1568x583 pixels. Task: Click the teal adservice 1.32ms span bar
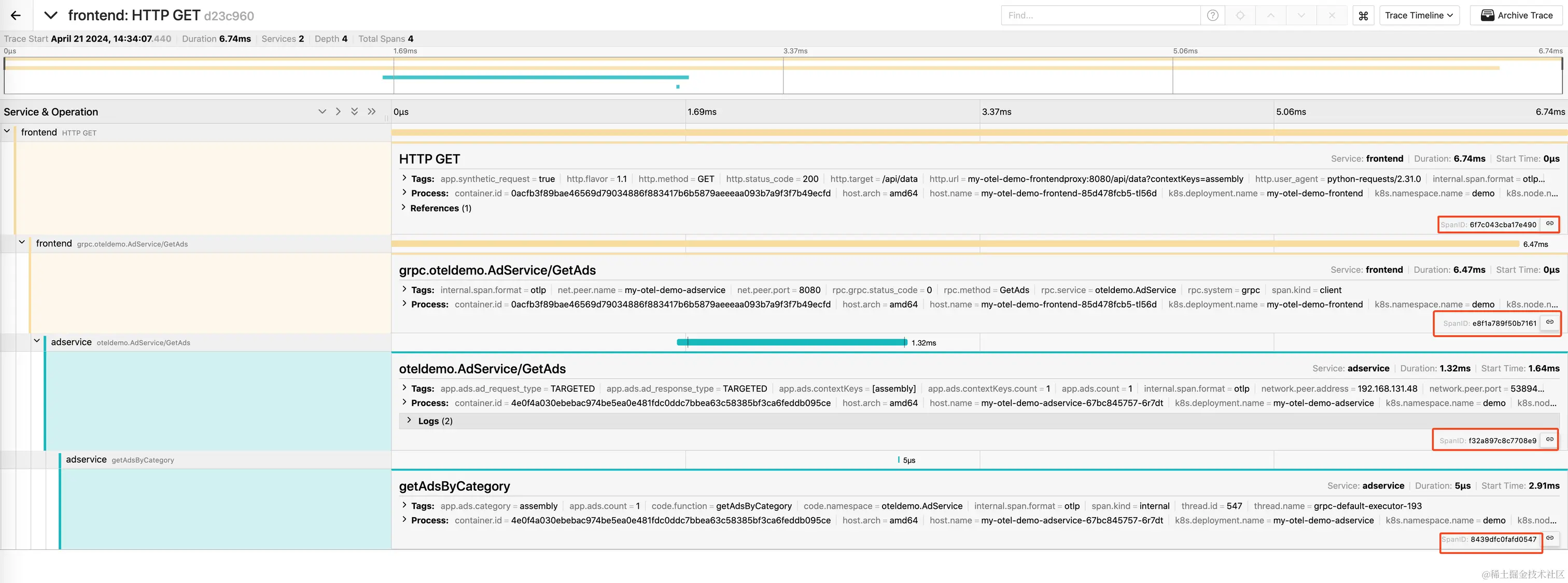click(791, 342)
